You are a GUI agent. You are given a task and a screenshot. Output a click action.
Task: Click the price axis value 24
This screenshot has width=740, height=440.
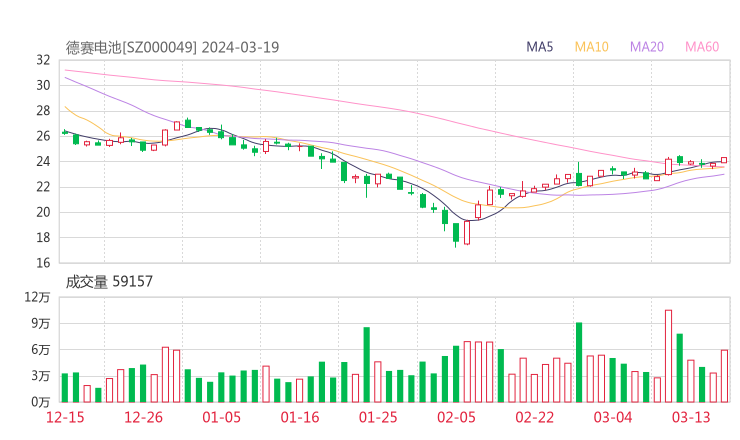click(x=43, y=161)
